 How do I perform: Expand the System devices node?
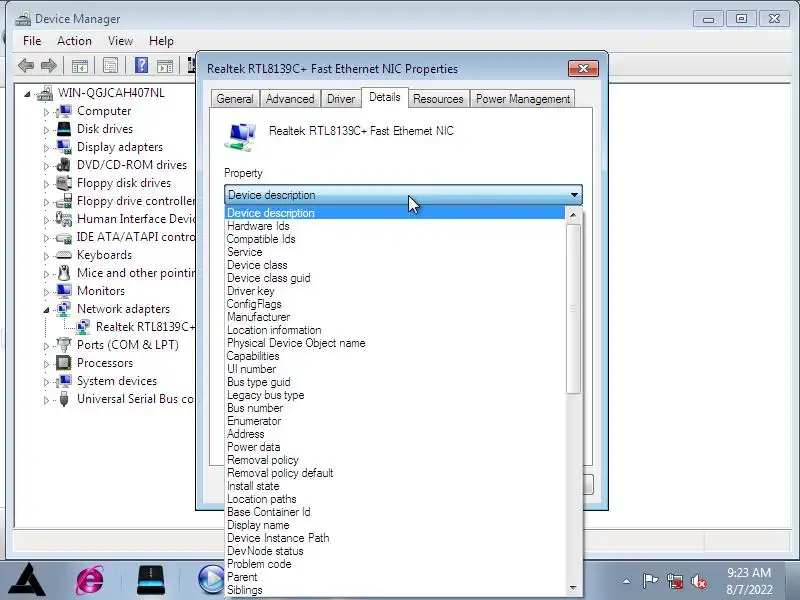(x=46, y=382)
